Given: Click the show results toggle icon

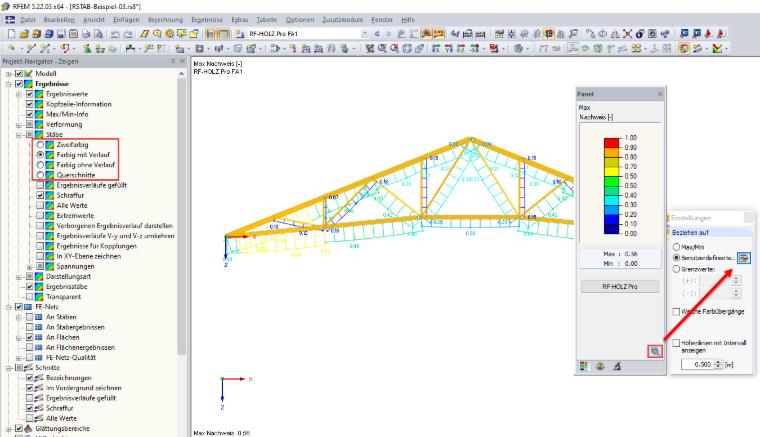Looking at the screenshot, I should click(x=426, y=34).
